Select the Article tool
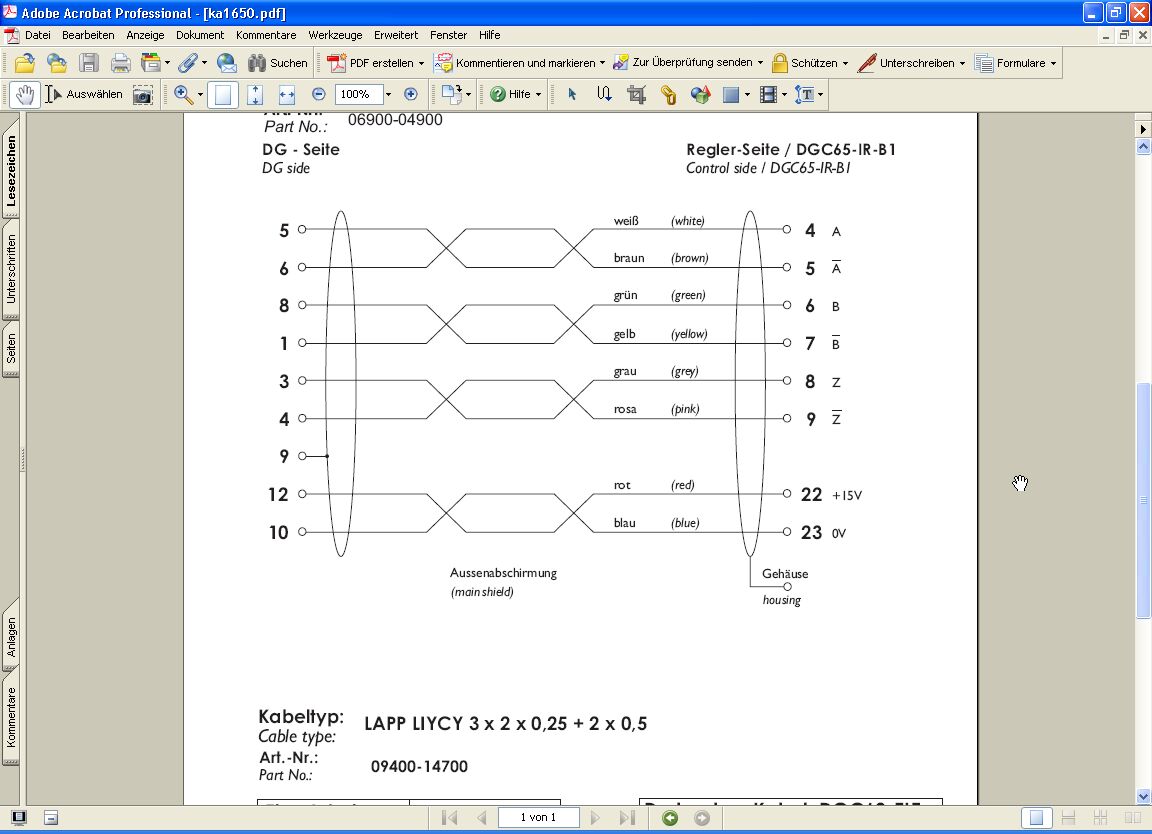The image size is (1152, 834). pyautogui.click(x=604, y=94)
